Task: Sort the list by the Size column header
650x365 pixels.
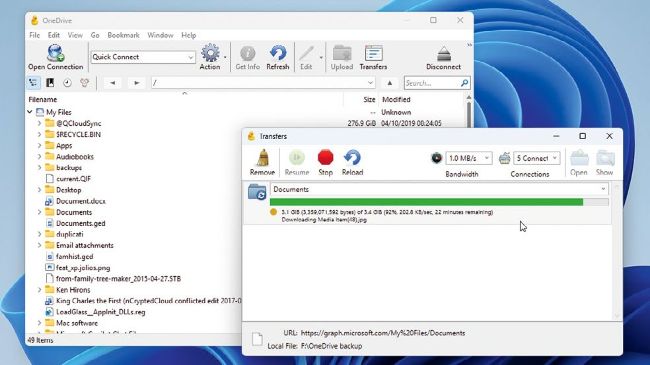Action: [369, 100]
